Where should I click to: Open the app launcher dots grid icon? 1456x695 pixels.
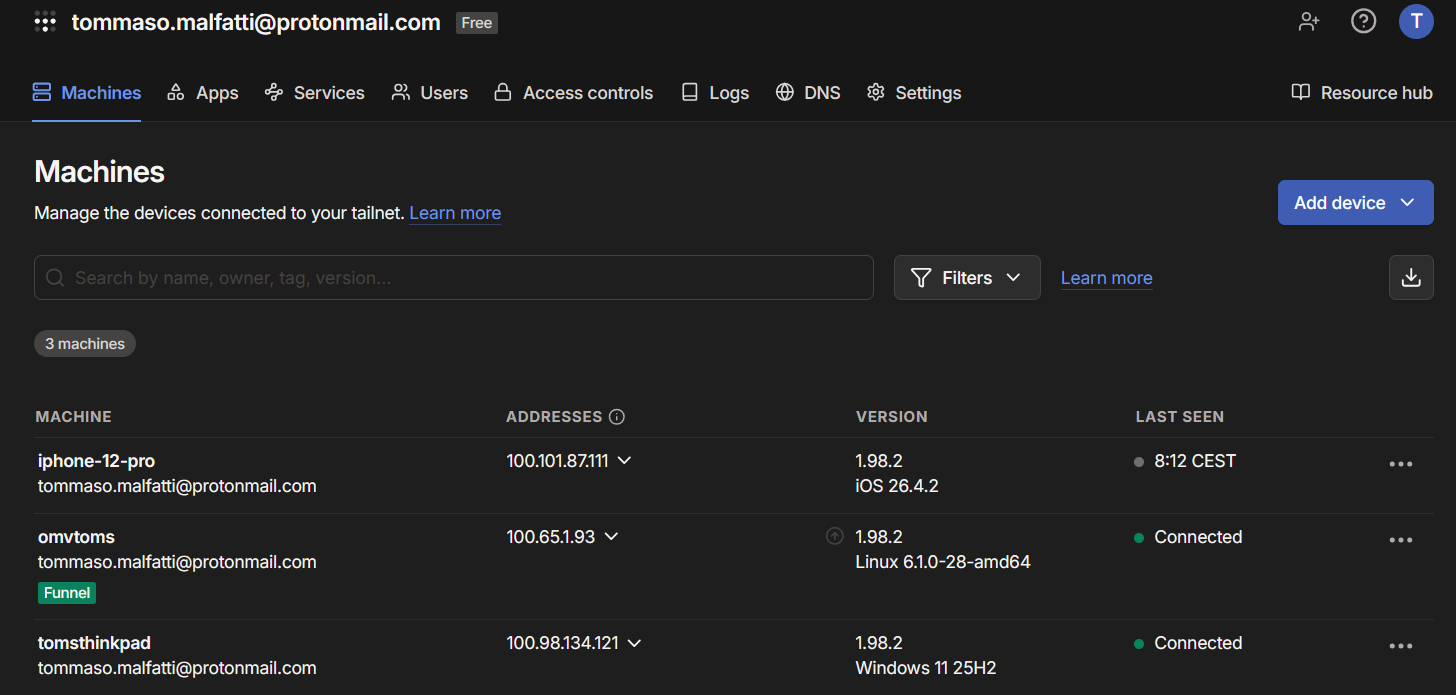pos(44,22)
